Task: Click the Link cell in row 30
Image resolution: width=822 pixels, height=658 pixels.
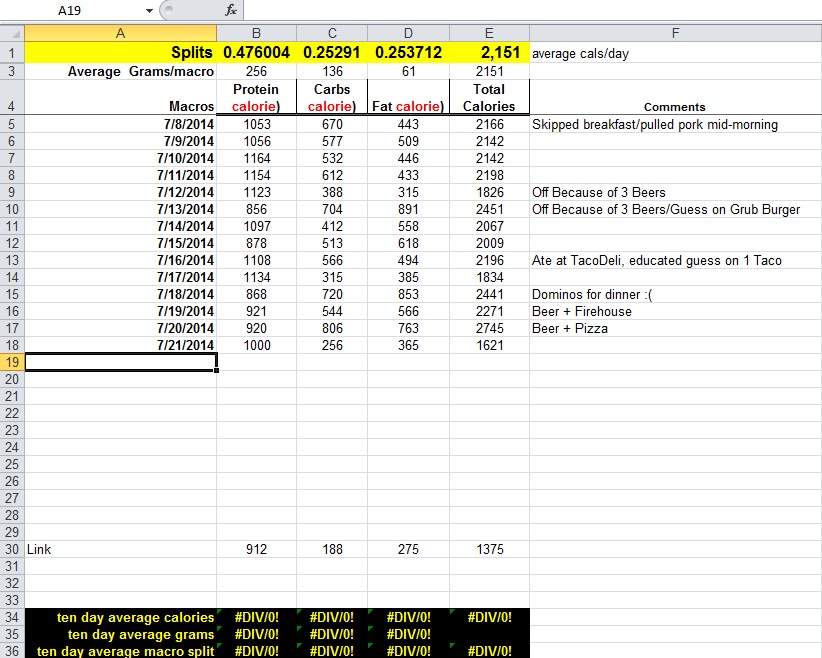Action: 121,549
